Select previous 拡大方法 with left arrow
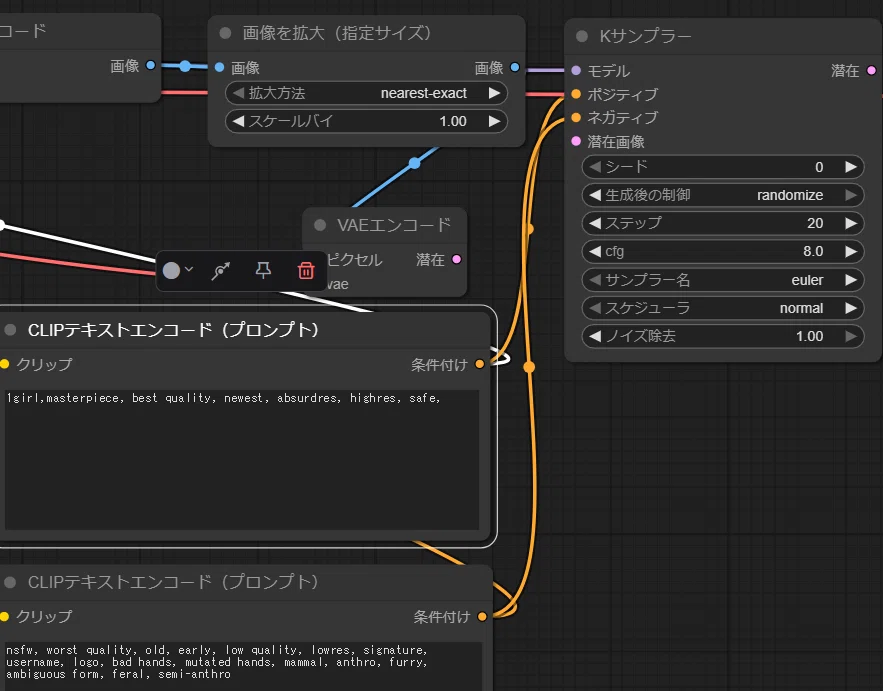 pyautogui.click(x=238, y=93)
